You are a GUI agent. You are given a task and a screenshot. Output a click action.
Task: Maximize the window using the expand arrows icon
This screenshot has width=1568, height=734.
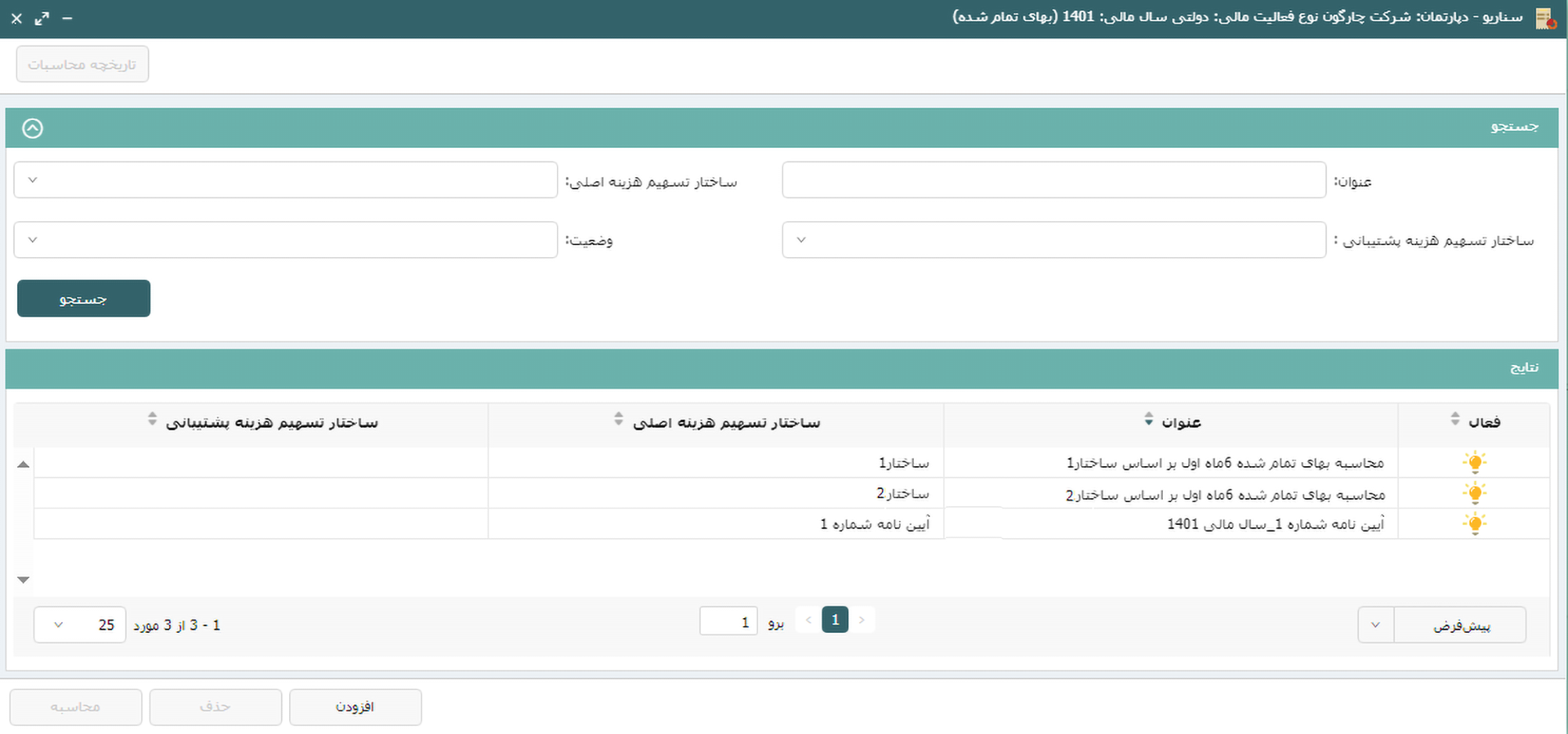tap(42, 18)
